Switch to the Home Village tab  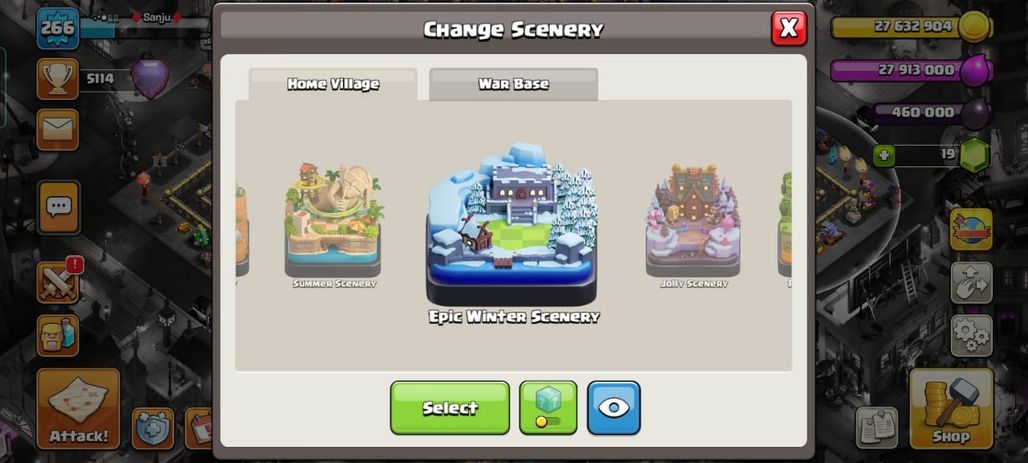coord(333,84)
